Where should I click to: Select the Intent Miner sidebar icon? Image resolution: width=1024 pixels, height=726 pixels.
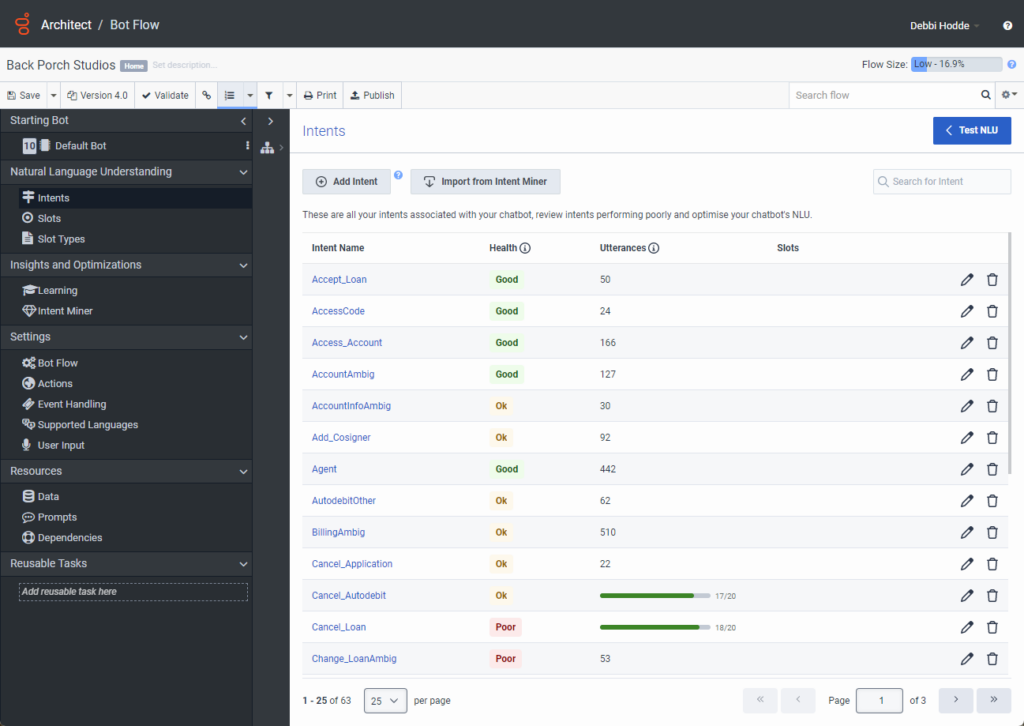(x=30, y=310)
